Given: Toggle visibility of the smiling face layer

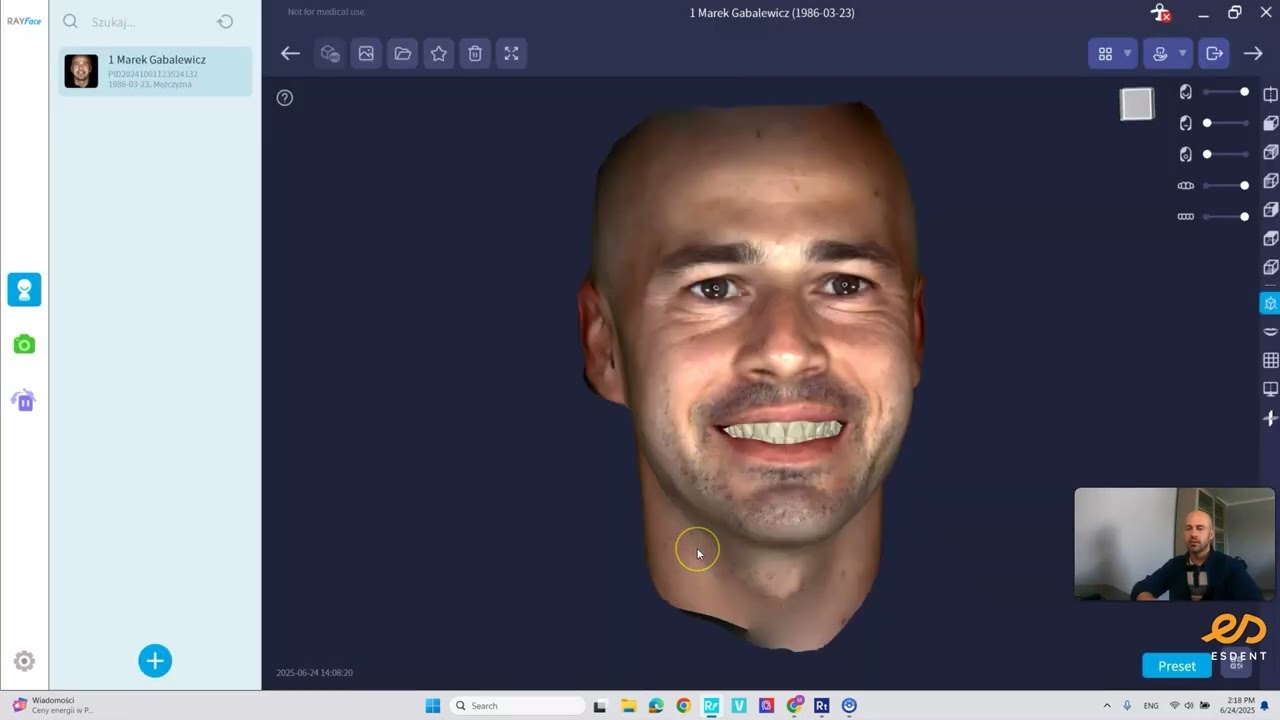Looking at the screenshot, I should point(1186,92).
